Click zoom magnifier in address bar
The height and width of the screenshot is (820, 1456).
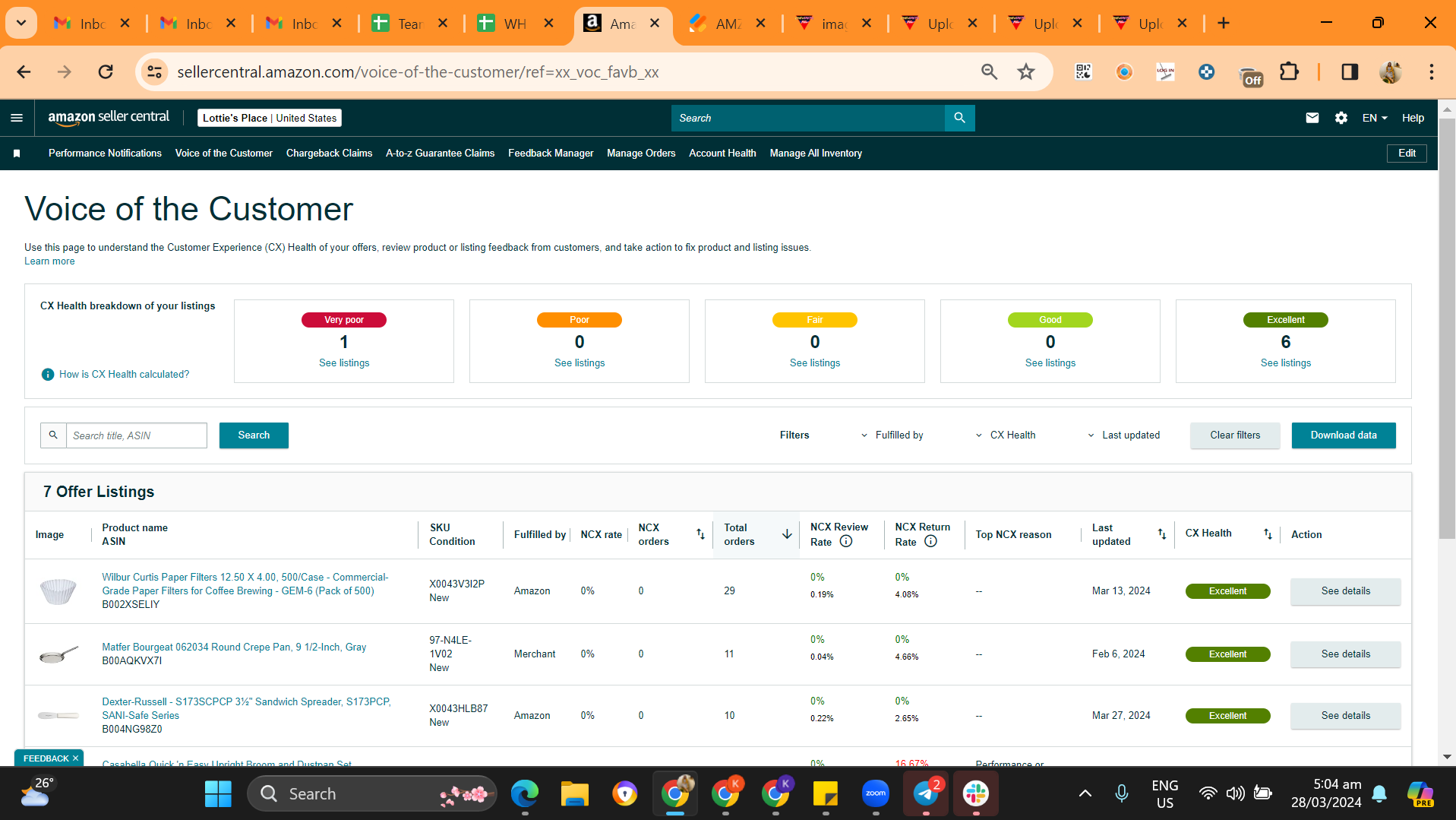[x=989, y=72]
